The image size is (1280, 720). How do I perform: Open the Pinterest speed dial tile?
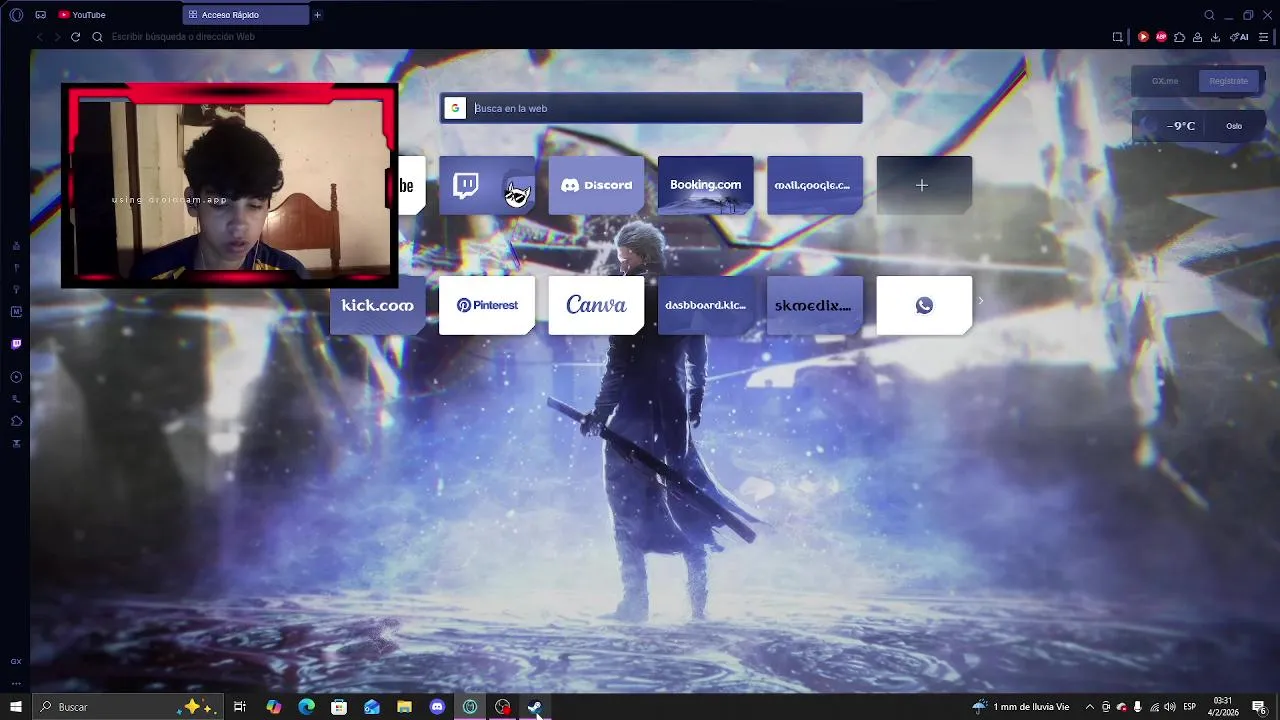[x=487, y=305]
